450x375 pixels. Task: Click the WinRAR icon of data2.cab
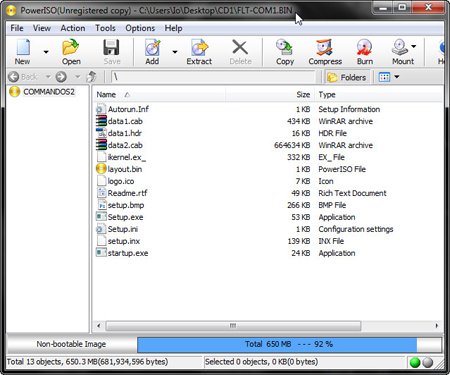pos(101,145)
